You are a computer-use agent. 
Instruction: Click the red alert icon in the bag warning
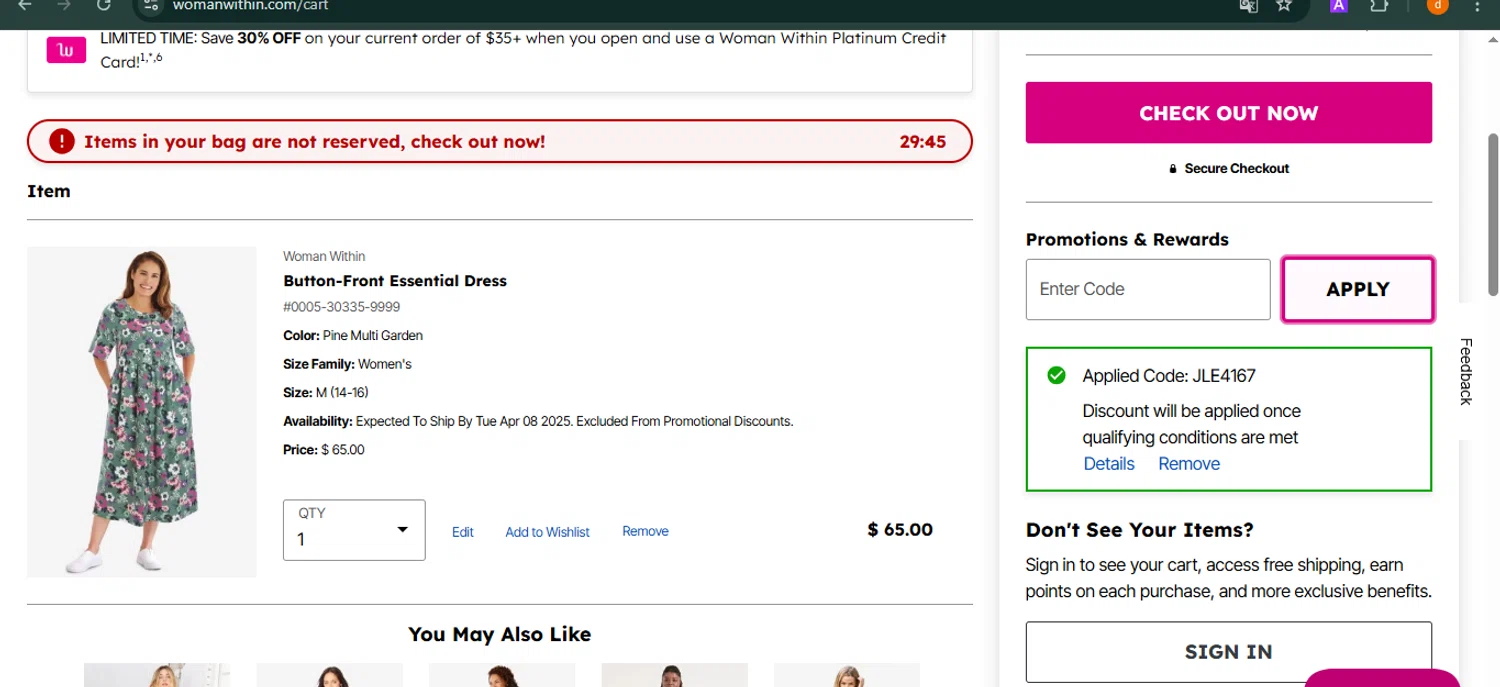click(x=62, y=142)
